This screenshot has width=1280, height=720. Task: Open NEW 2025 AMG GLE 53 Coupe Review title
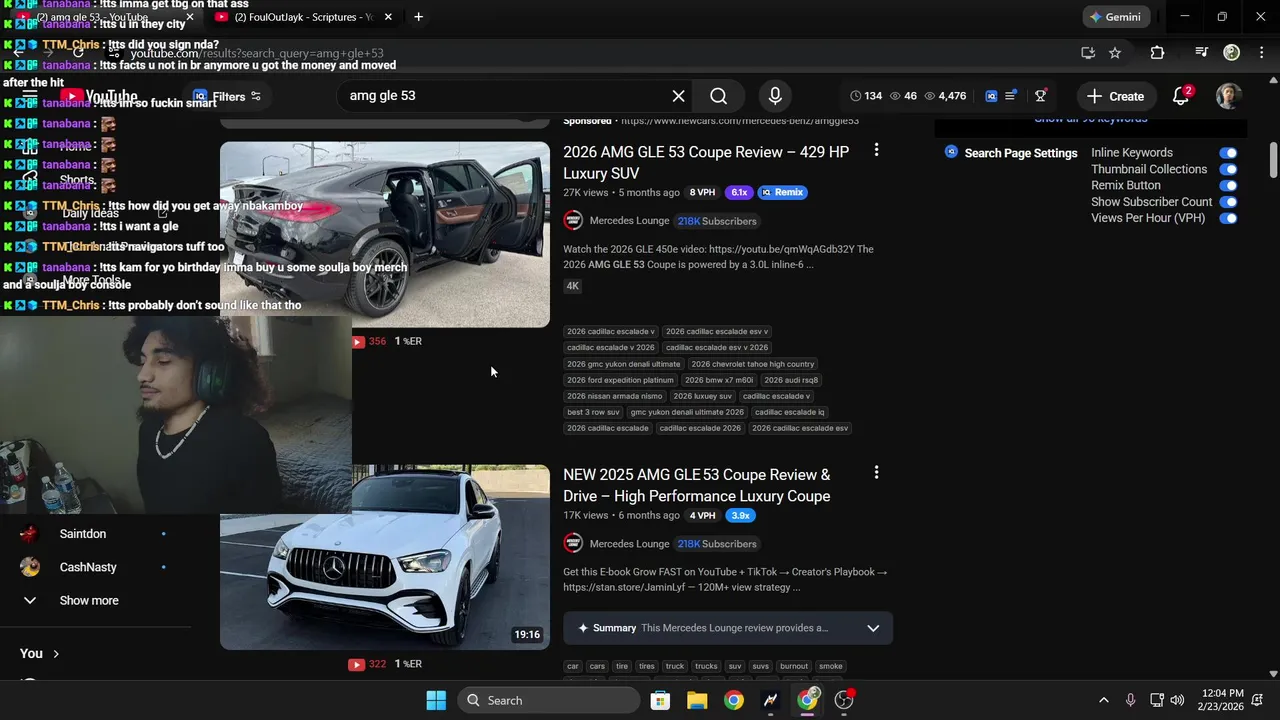tap(697, 485)
